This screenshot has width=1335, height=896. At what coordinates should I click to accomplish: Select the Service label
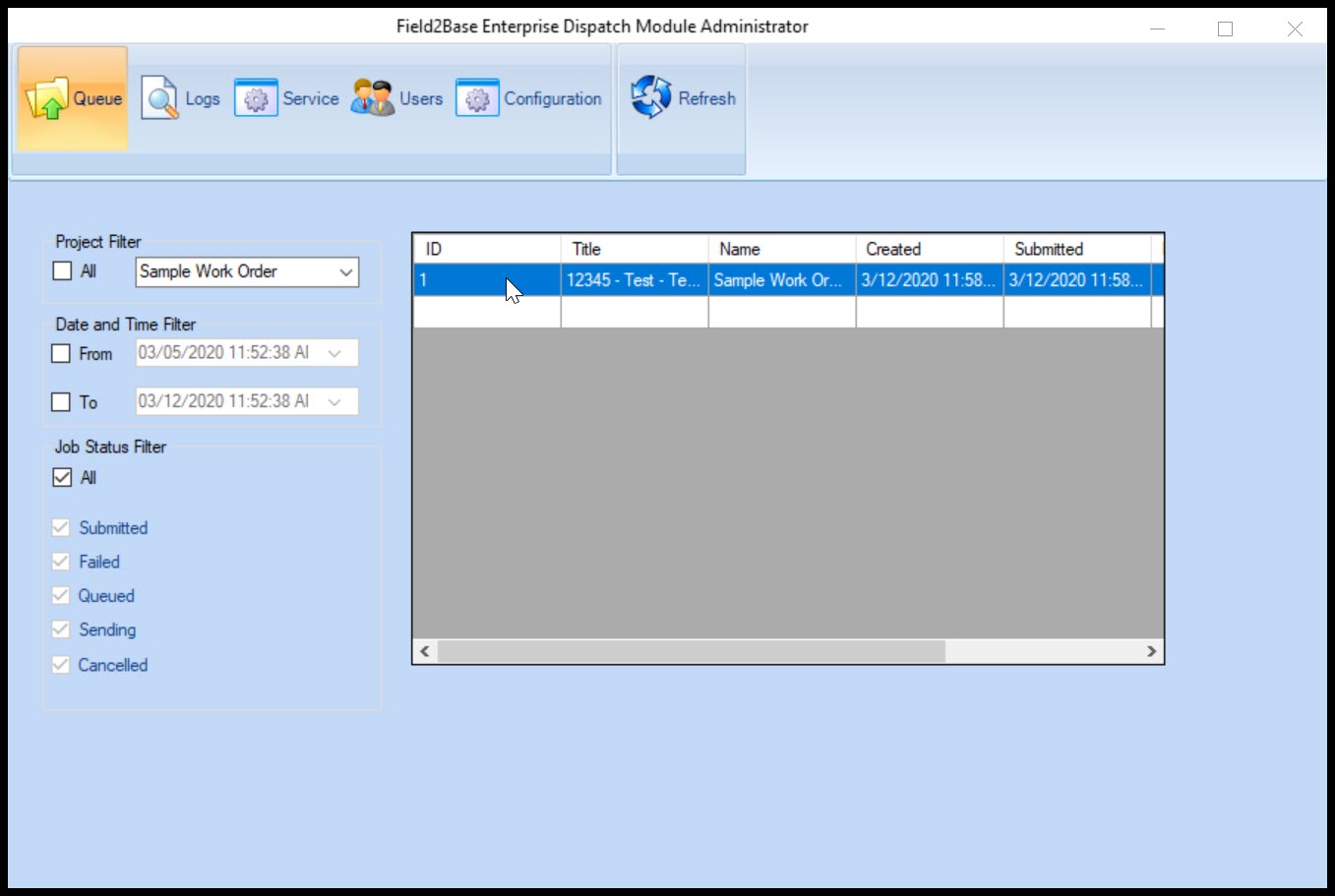[x=311, y=98]
